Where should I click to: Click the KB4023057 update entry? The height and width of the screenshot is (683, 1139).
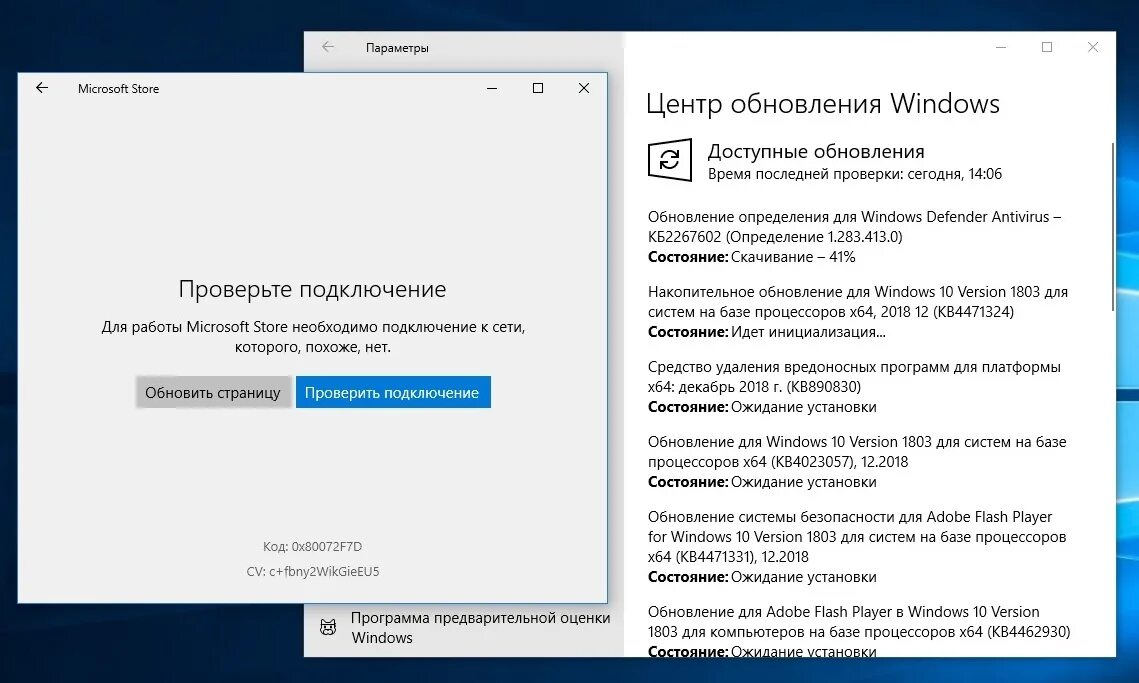coord(857,452)
